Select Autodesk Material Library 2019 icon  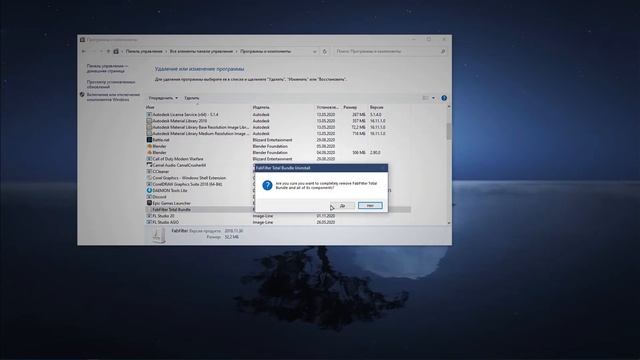point(149,121)
